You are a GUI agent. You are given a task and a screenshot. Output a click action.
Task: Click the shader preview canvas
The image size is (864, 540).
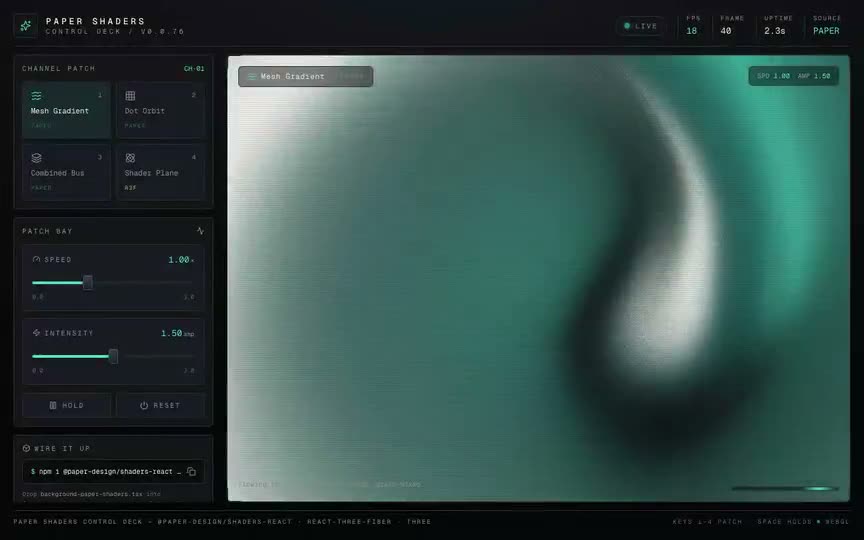tap(539, 278)
